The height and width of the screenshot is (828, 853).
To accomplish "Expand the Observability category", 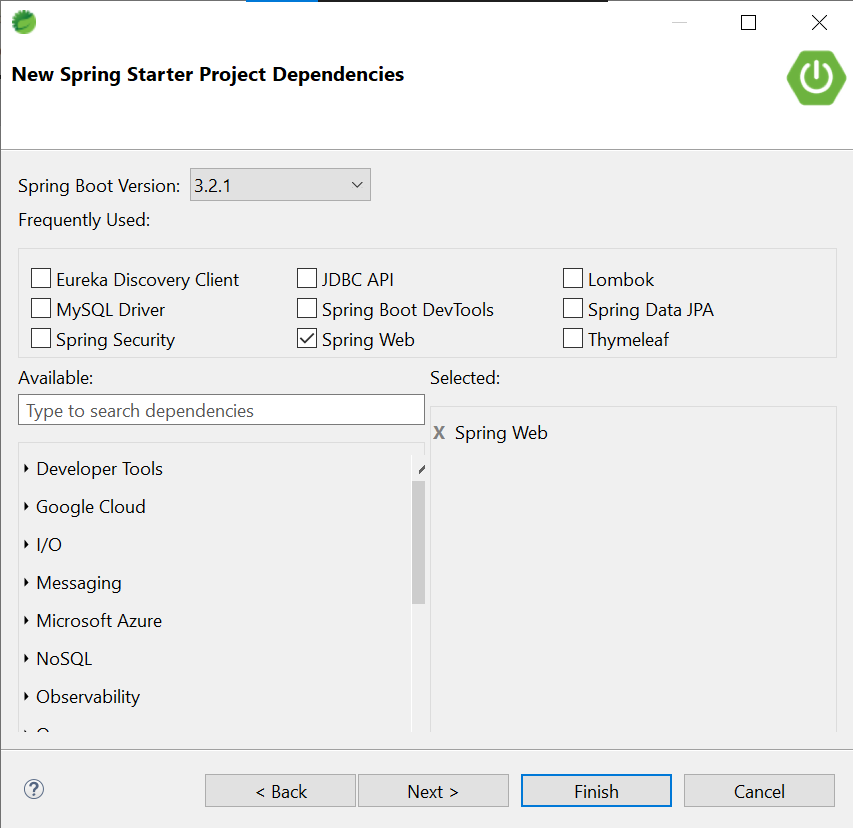I will [26, 697].
